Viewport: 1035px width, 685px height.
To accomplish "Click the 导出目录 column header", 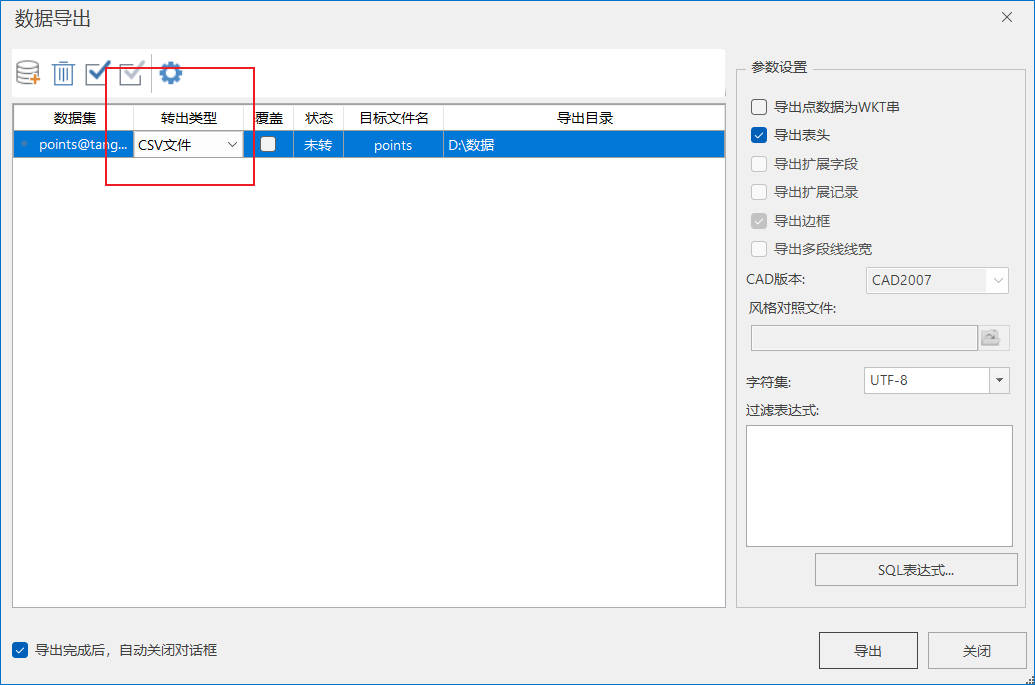I will (584, 118).
